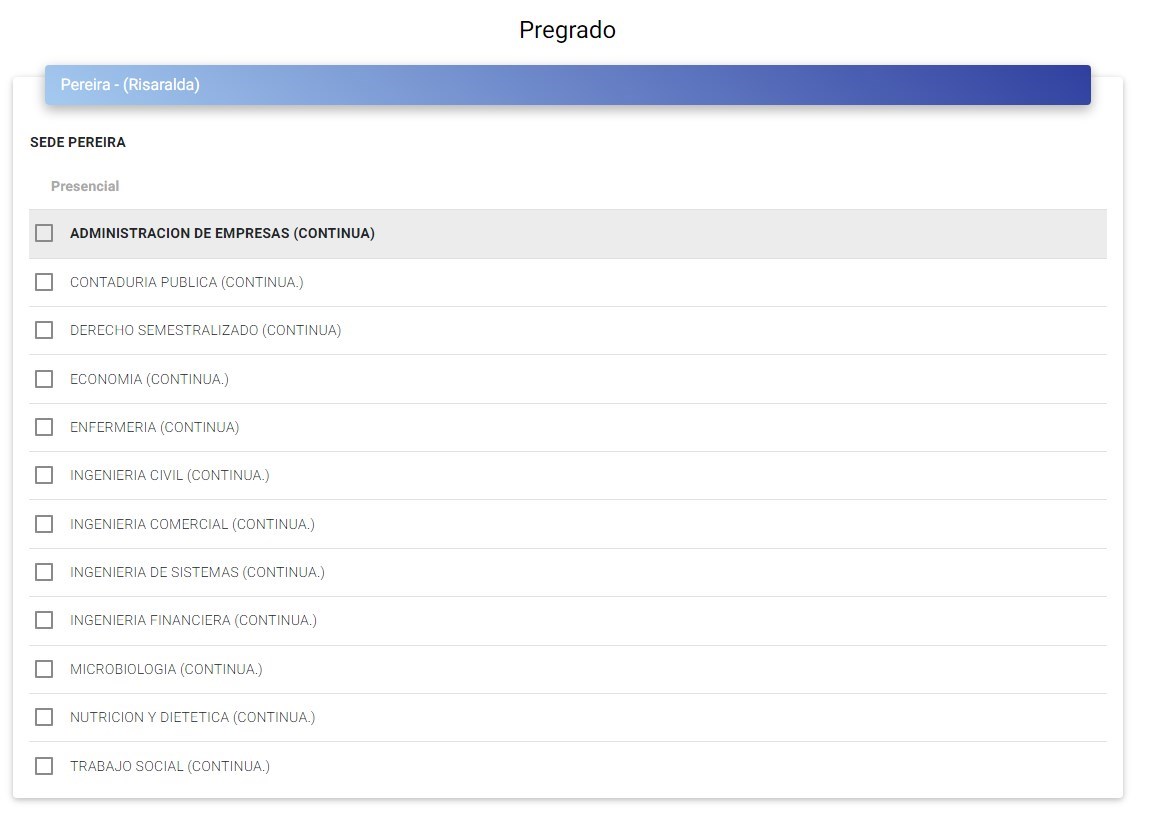The image size is (1149, 813).
Task: Click the NUTRICION Y DIETETICA (CONTINUA.) label
Action: coord(193,717)
